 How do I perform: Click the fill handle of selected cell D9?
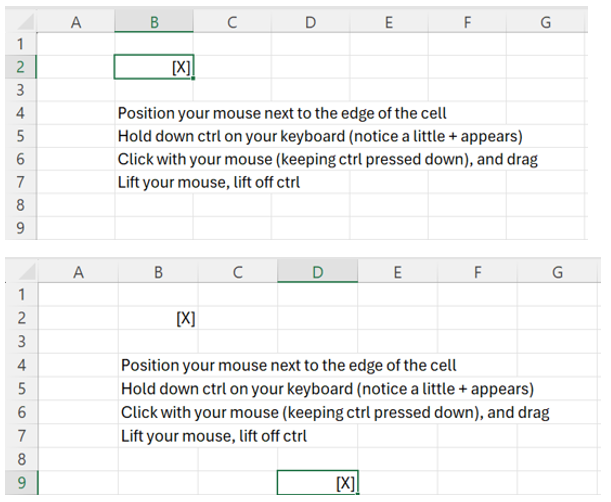tap(357, 493)
